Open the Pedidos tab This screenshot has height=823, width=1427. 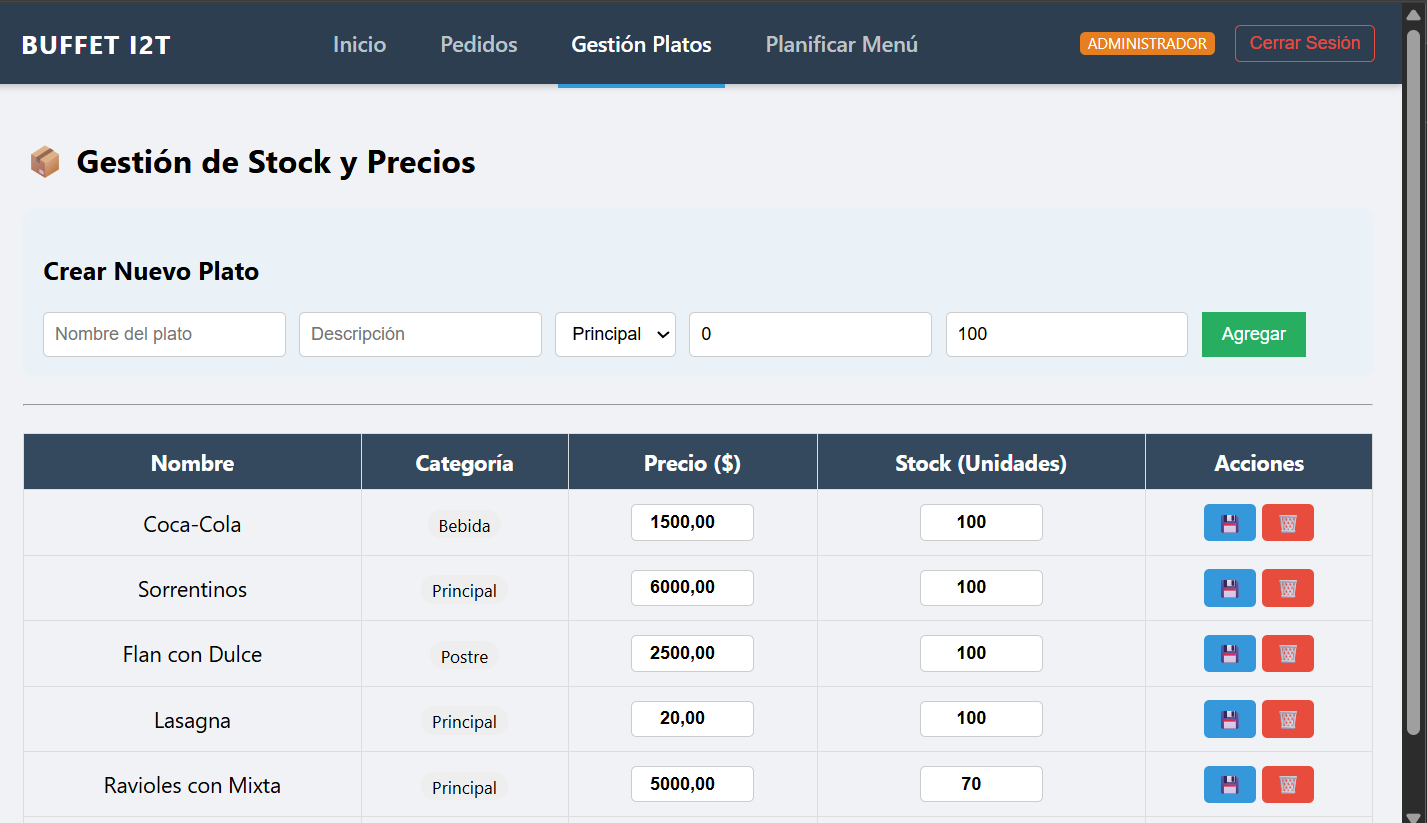(x=479, y=44)
